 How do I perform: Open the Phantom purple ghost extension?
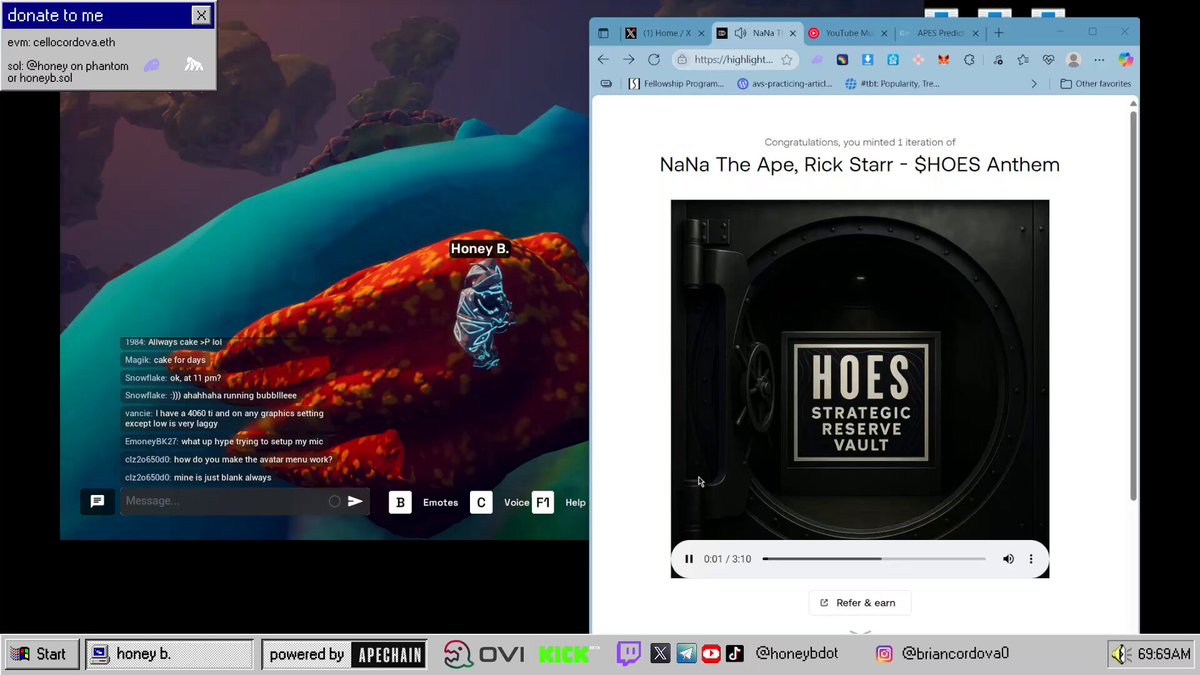point(817,60)
